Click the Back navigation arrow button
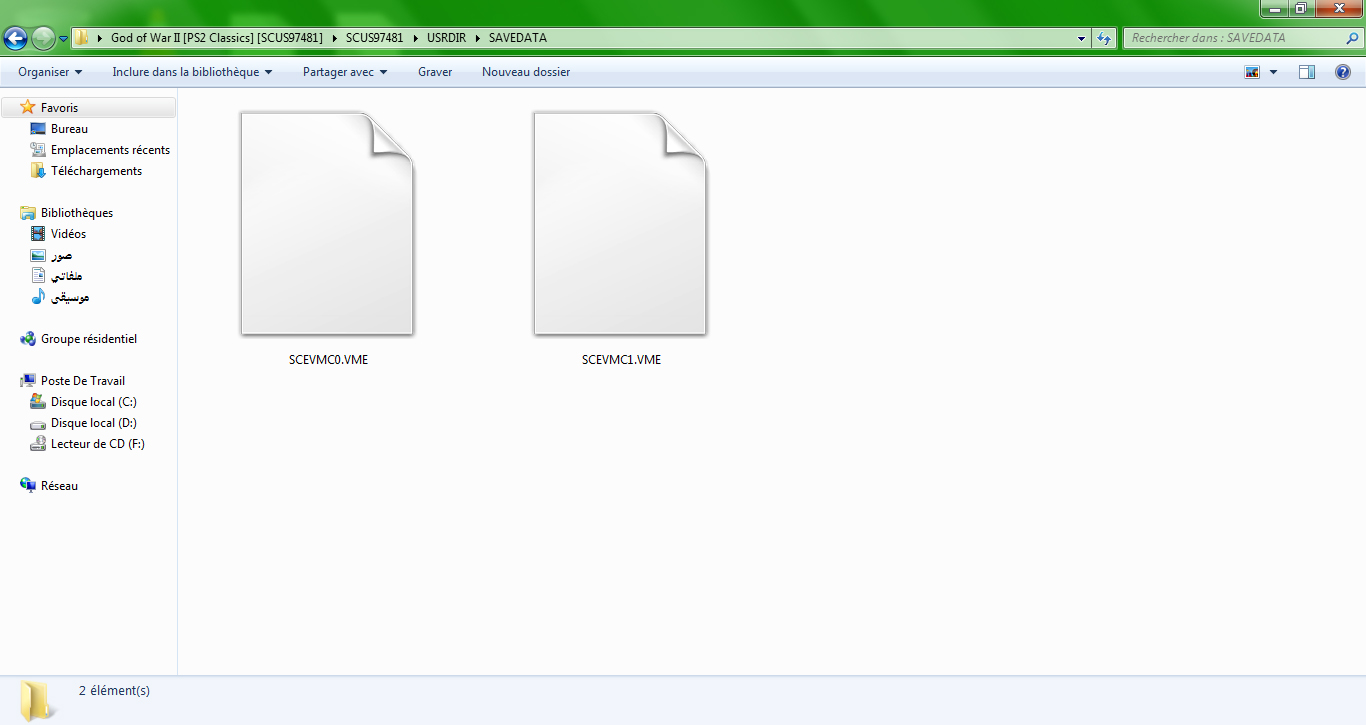The height and width of the screenshot is (725, 1366). [x=16, y=39]
